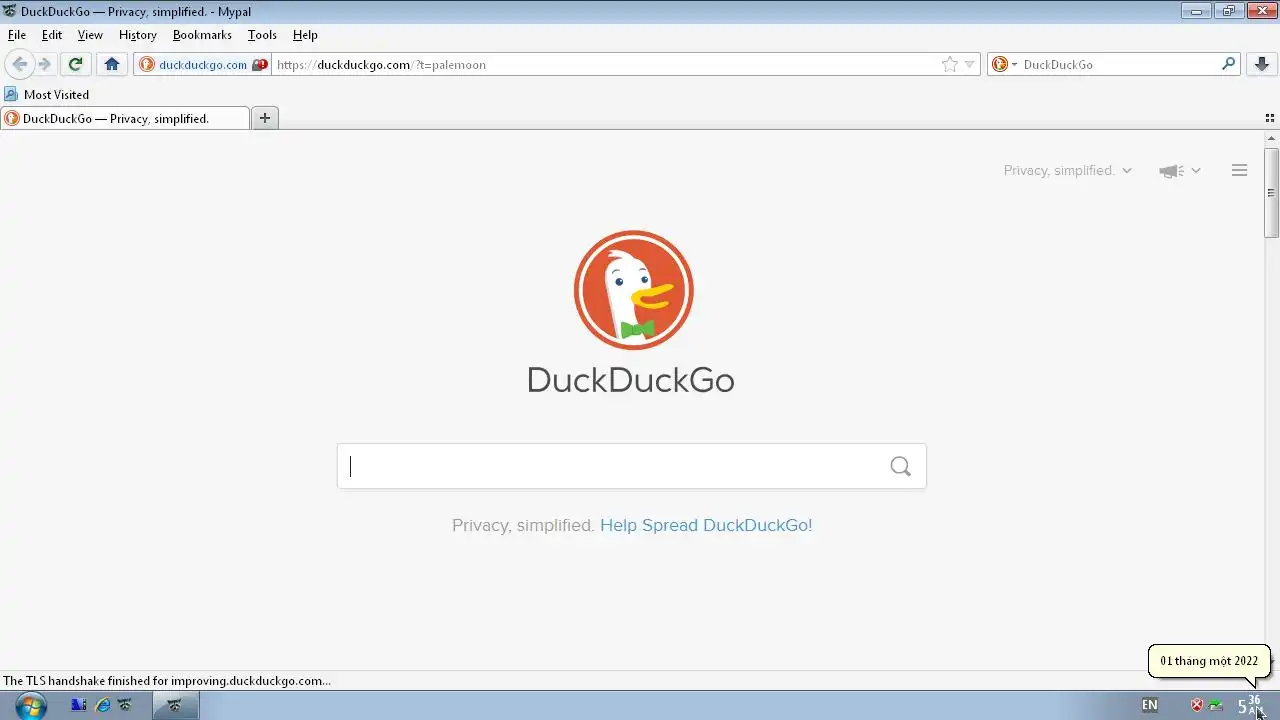Open site identity info for duckduckgo.com
The width and height of the screenshot is (1280, 720).
click(194, 64)
